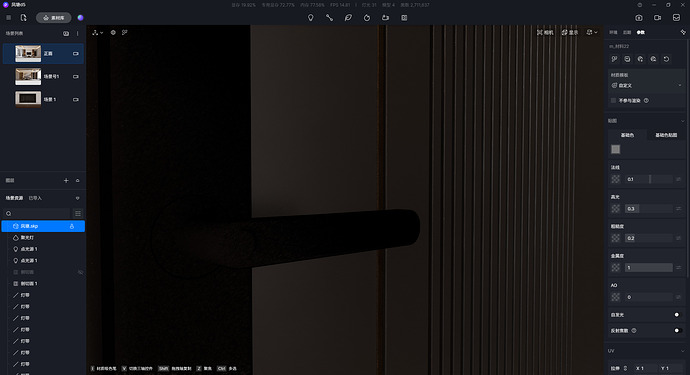690x375 pixels.
Task: Toggle the 自发光 switch
Action: coord(678,315)
